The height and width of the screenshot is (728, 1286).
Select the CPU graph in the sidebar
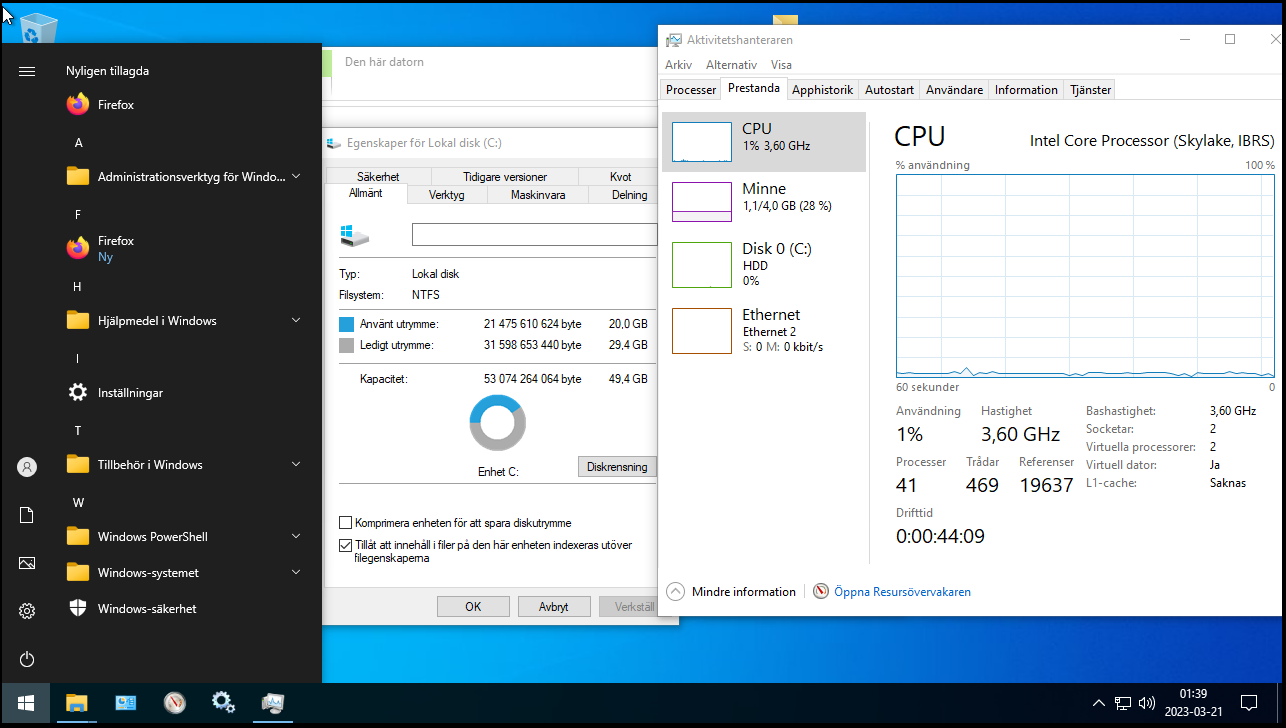767,140
